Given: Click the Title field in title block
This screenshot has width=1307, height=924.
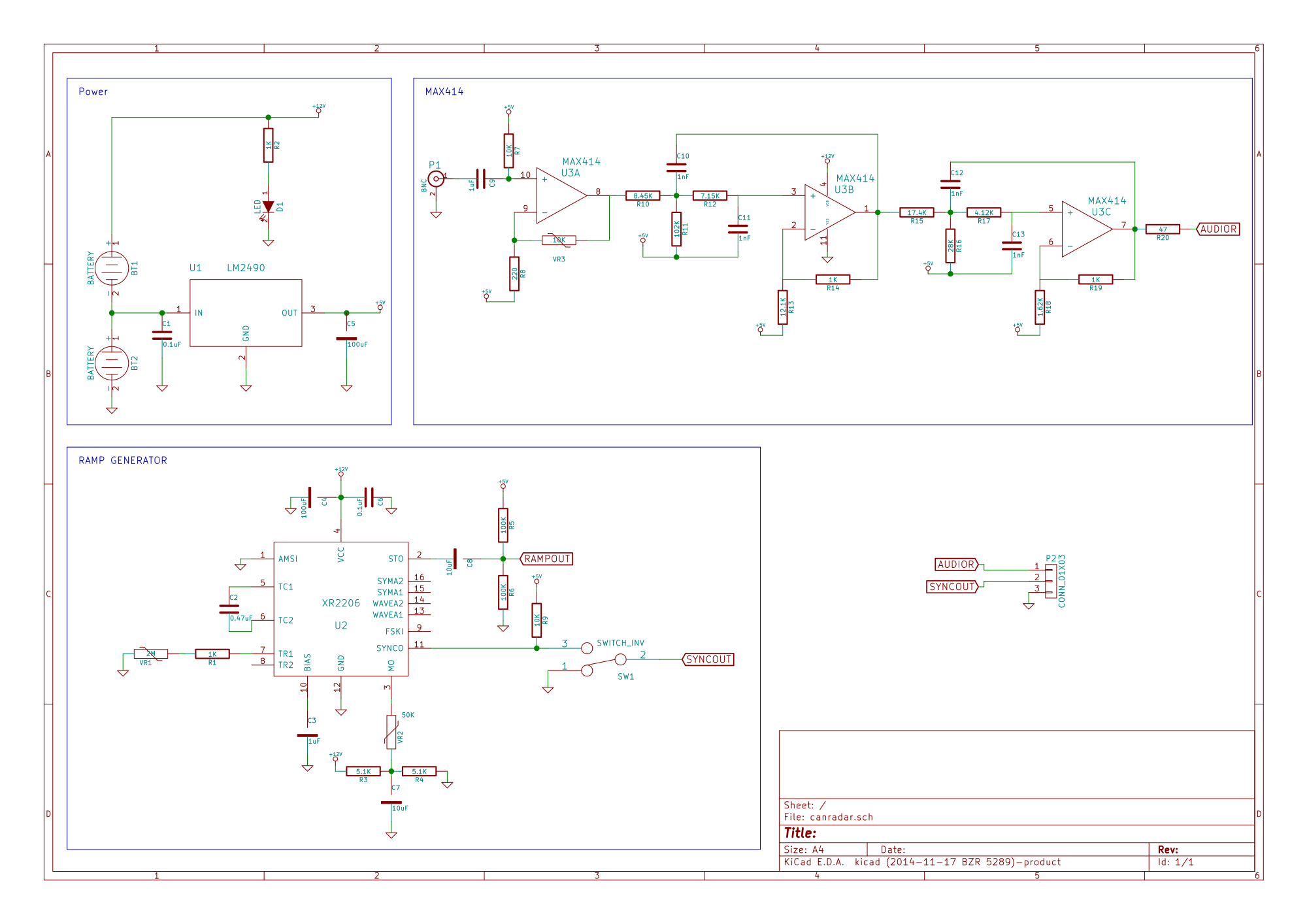Looking at the screenshot, I should (1017, 833).
